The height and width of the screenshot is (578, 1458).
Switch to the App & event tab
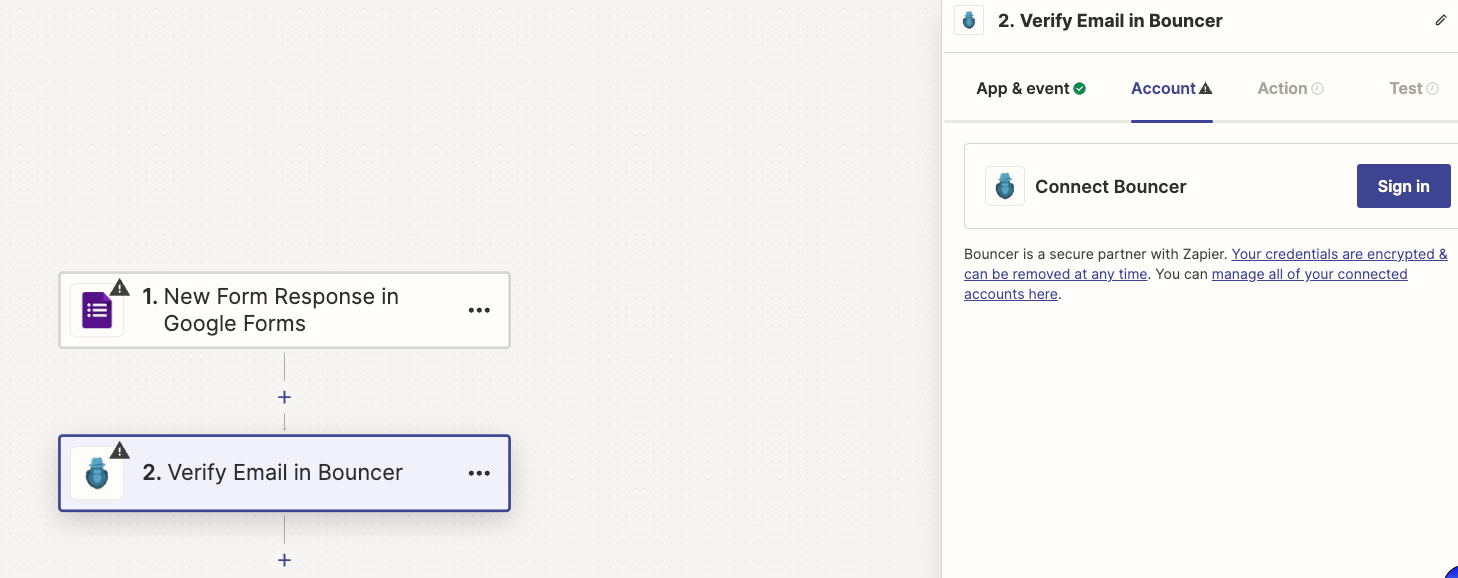pyautogui.click(x=1031, y=88)
